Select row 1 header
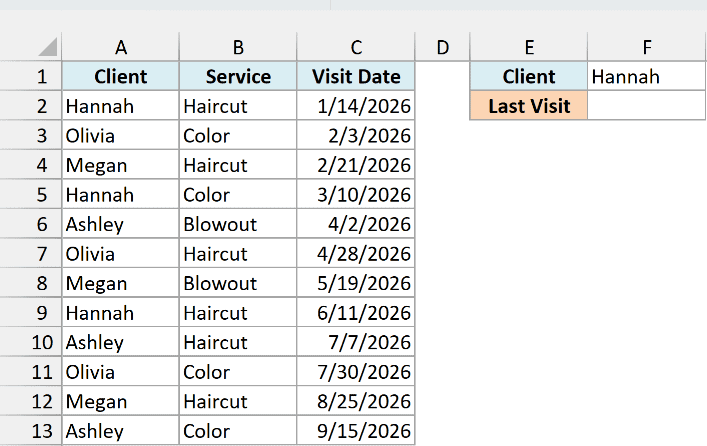Image resolution: width=707 pixels, height=446 pixels. coord(31,76)
